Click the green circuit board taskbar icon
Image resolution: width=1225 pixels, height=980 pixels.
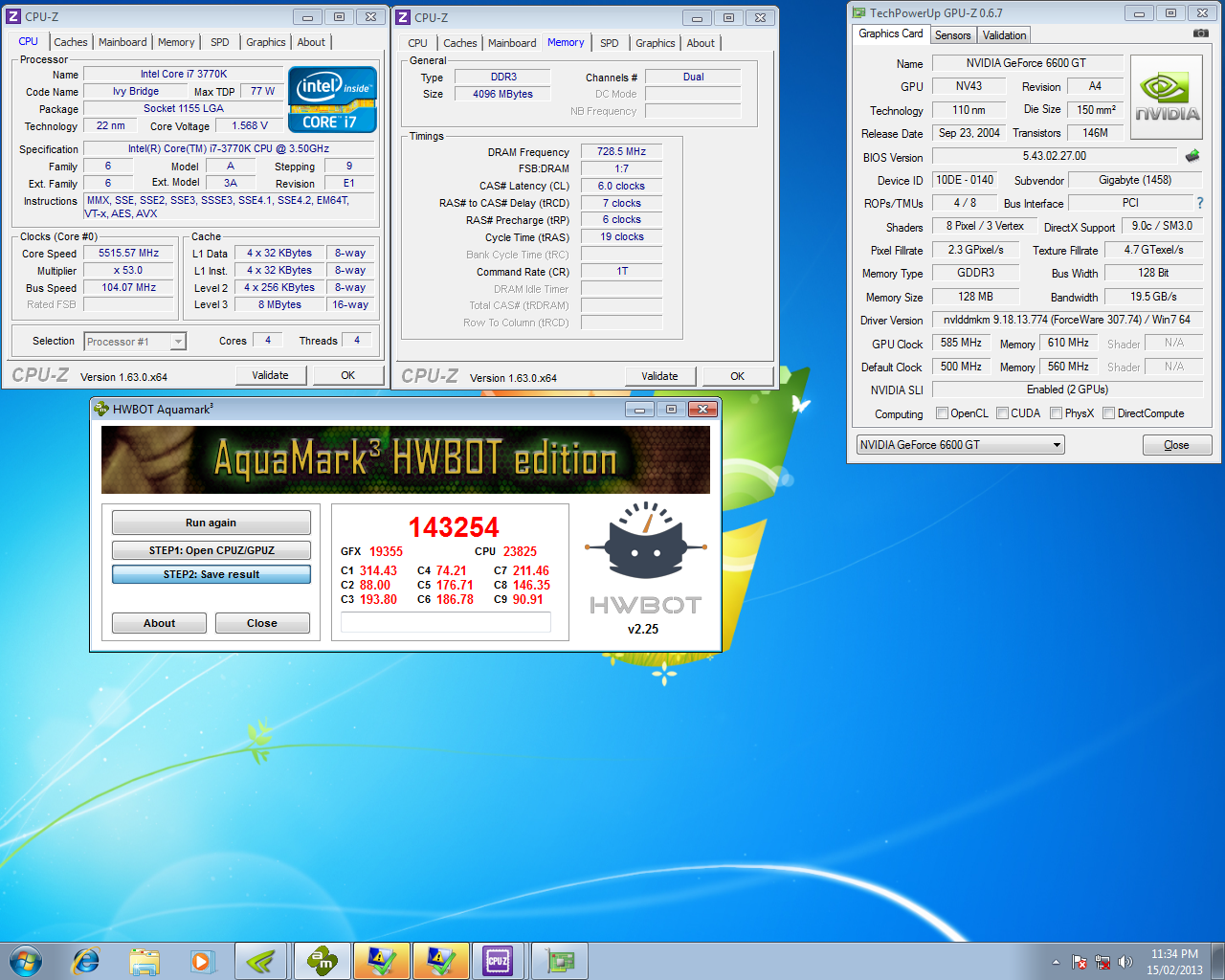pyautogui.click(x=559, y=961)
